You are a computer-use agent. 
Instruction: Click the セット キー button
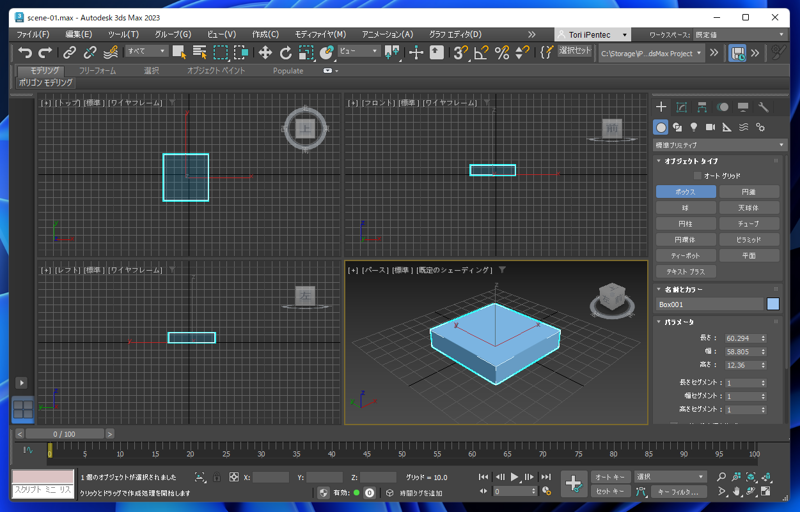pos(611,492)
